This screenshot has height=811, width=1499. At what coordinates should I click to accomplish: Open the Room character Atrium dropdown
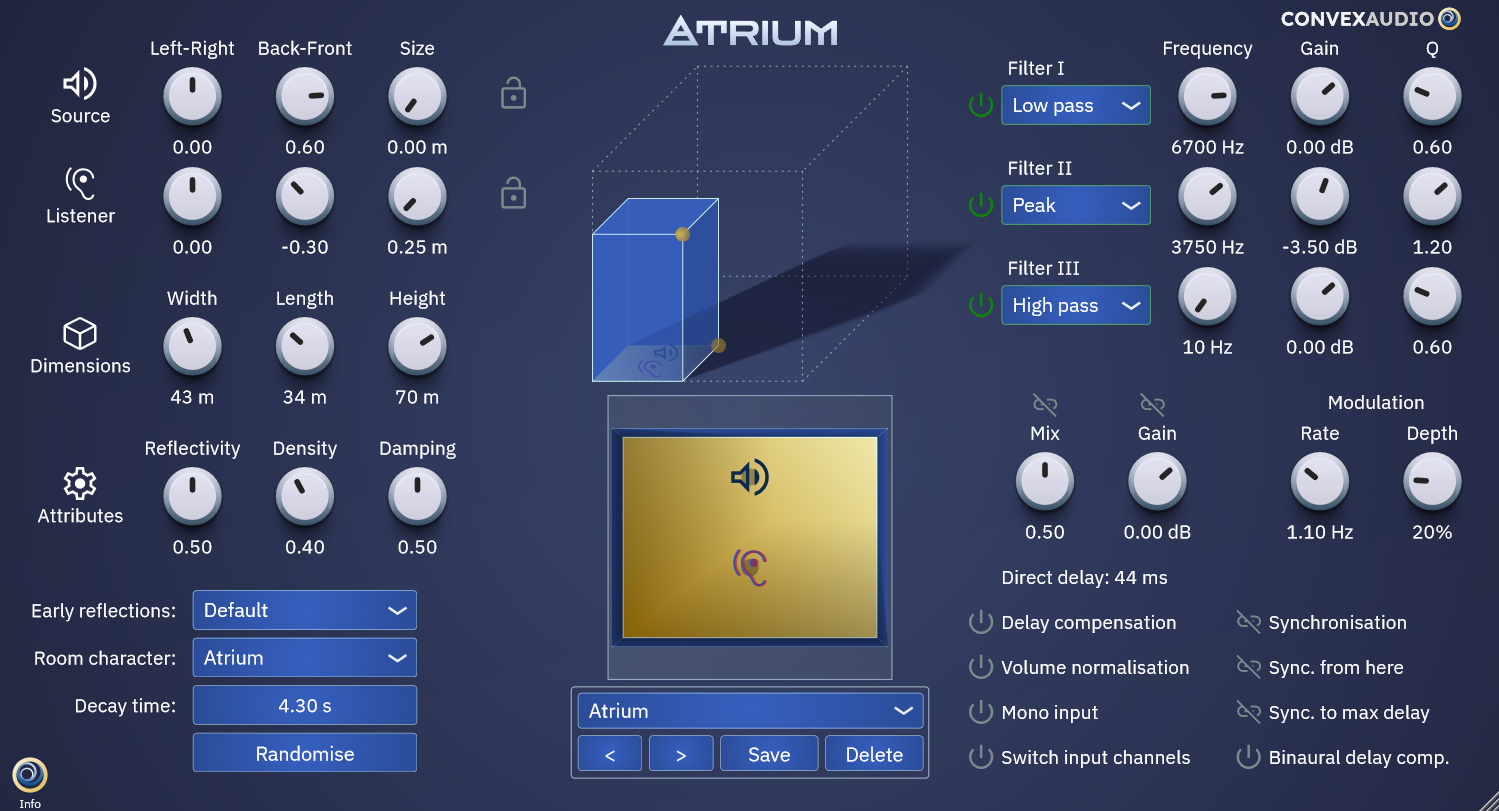(x=305, y=658)
